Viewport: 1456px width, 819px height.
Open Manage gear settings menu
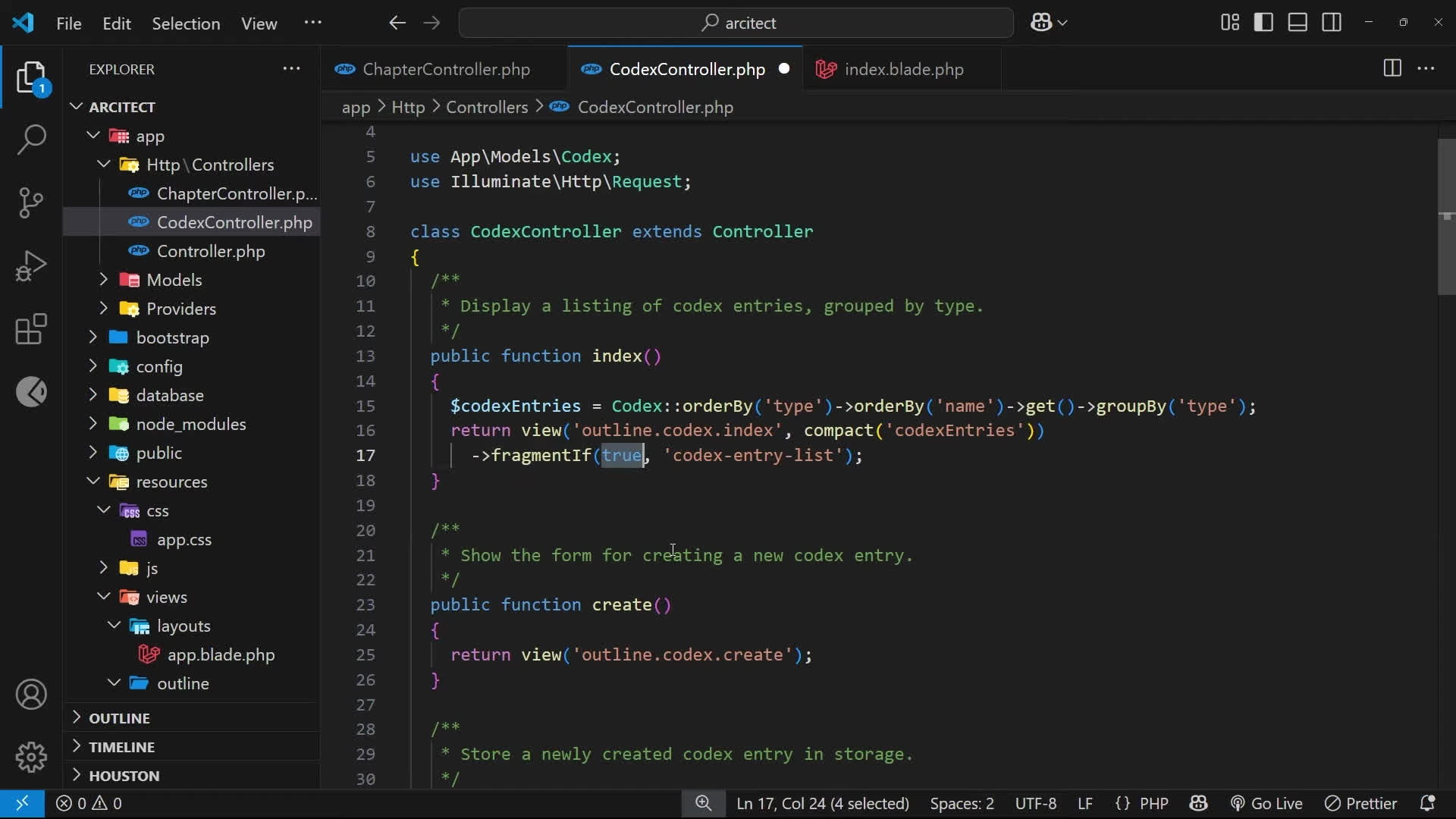[x=31, y=757]
